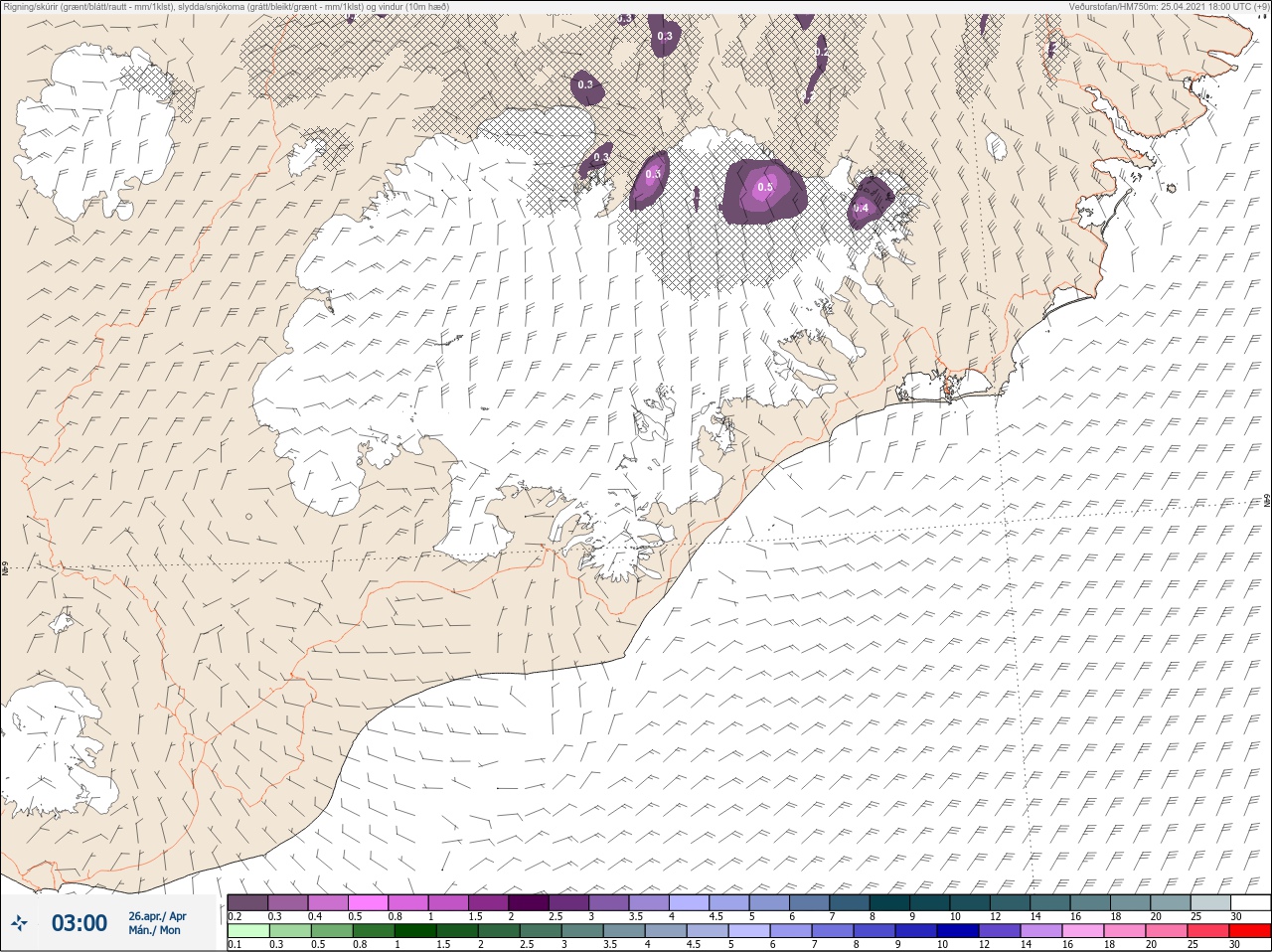Select the lavender snow-scale swatch at 4
The image size is (1272, 952).
click(690, 902)
